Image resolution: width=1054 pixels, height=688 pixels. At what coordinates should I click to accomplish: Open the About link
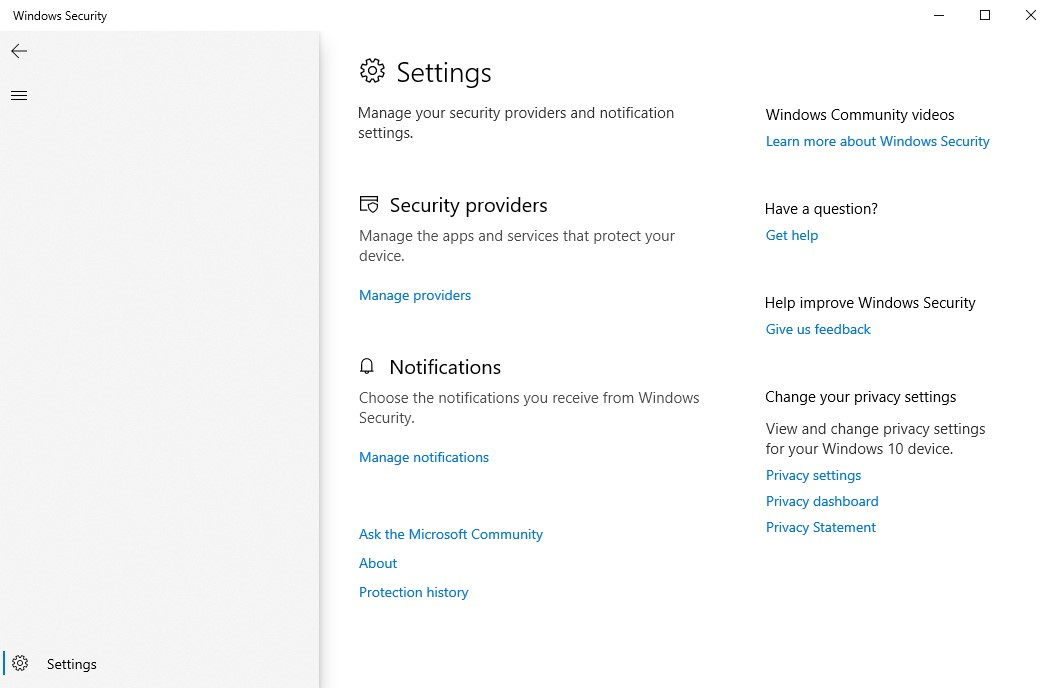click(378, 563)
